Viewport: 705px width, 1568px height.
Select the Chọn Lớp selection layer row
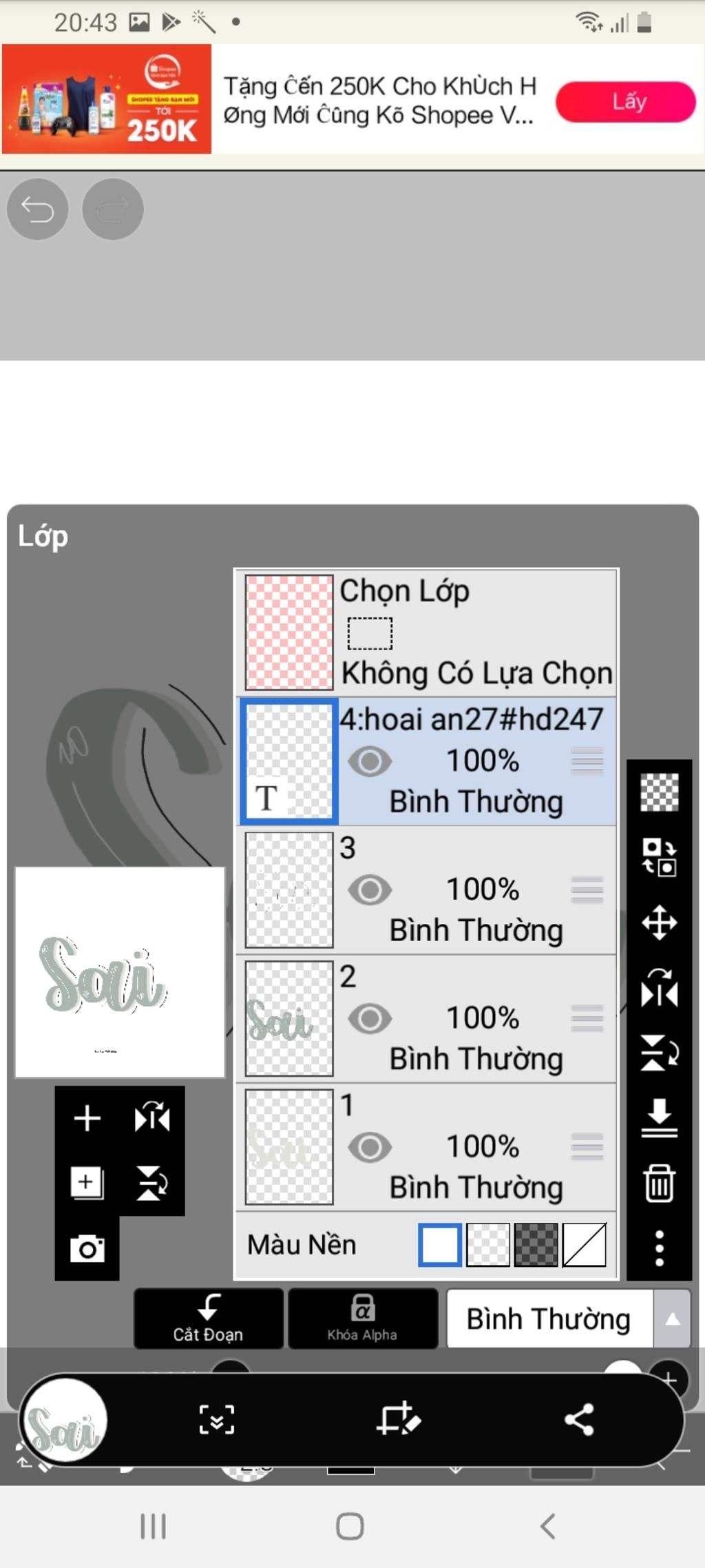pos(427,632)
